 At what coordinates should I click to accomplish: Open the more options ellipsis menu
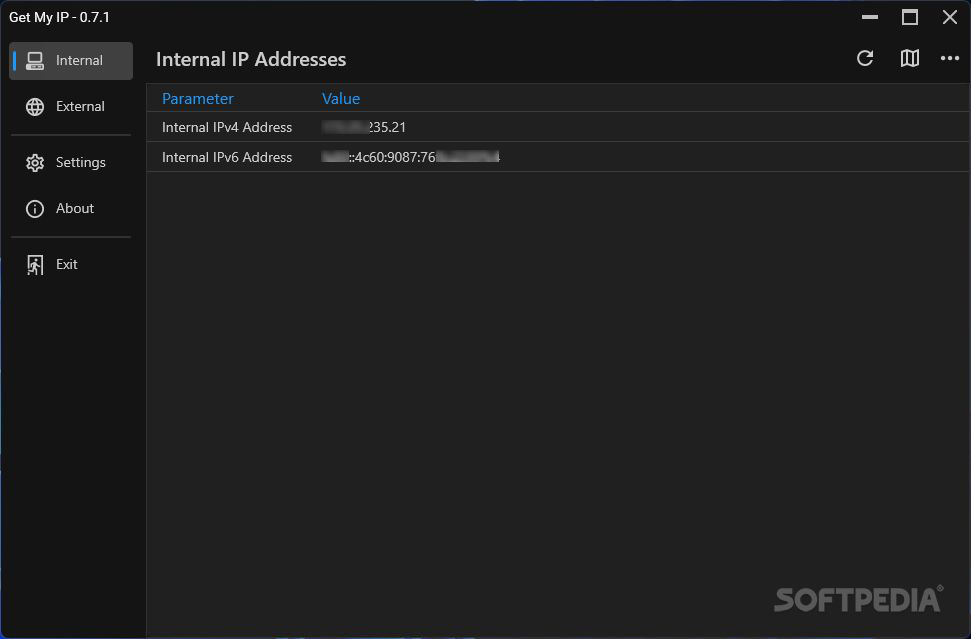(949, 58)
